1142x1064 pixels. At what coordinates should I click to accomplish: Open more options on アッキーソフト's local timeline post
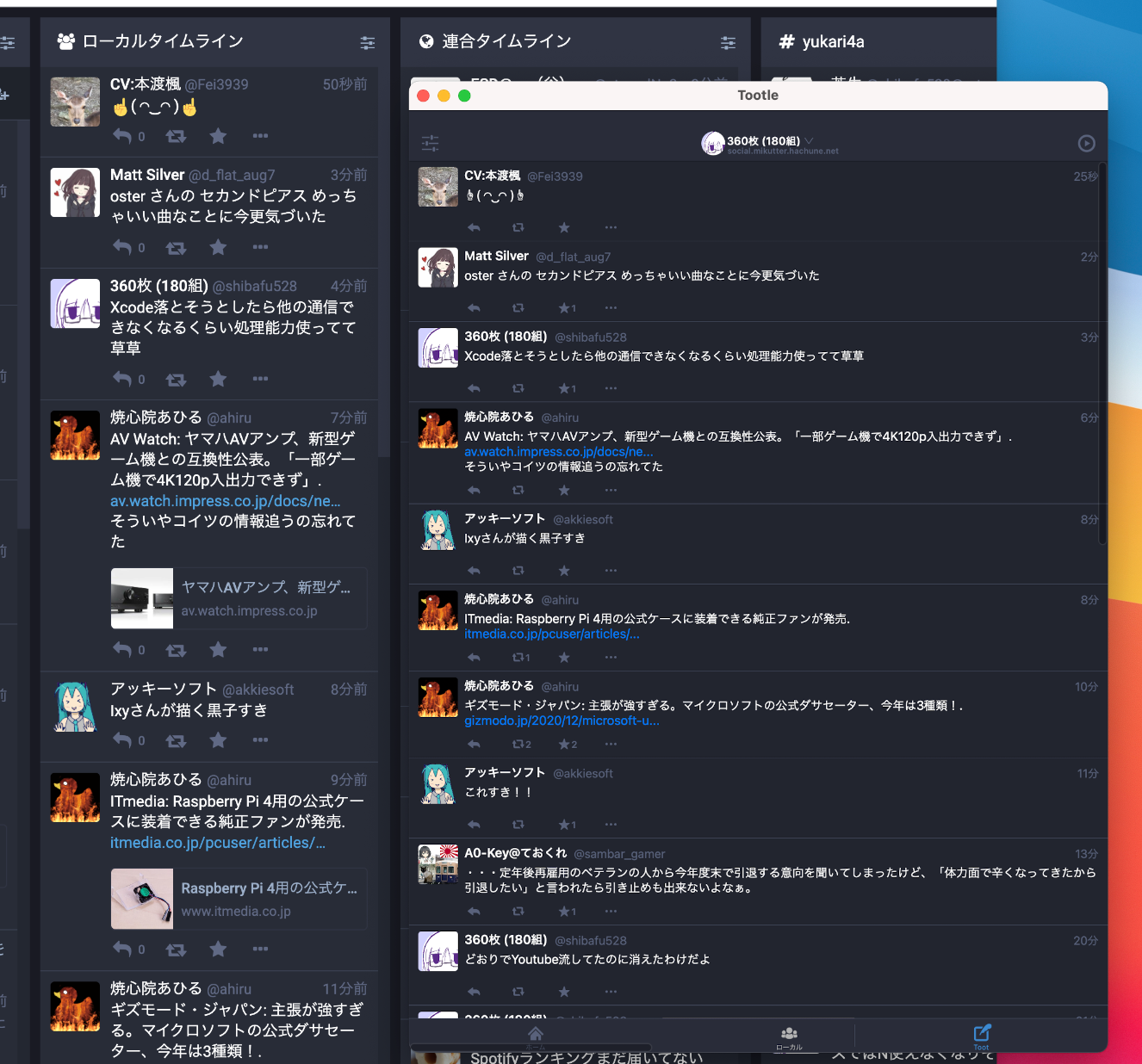point(260,740)
